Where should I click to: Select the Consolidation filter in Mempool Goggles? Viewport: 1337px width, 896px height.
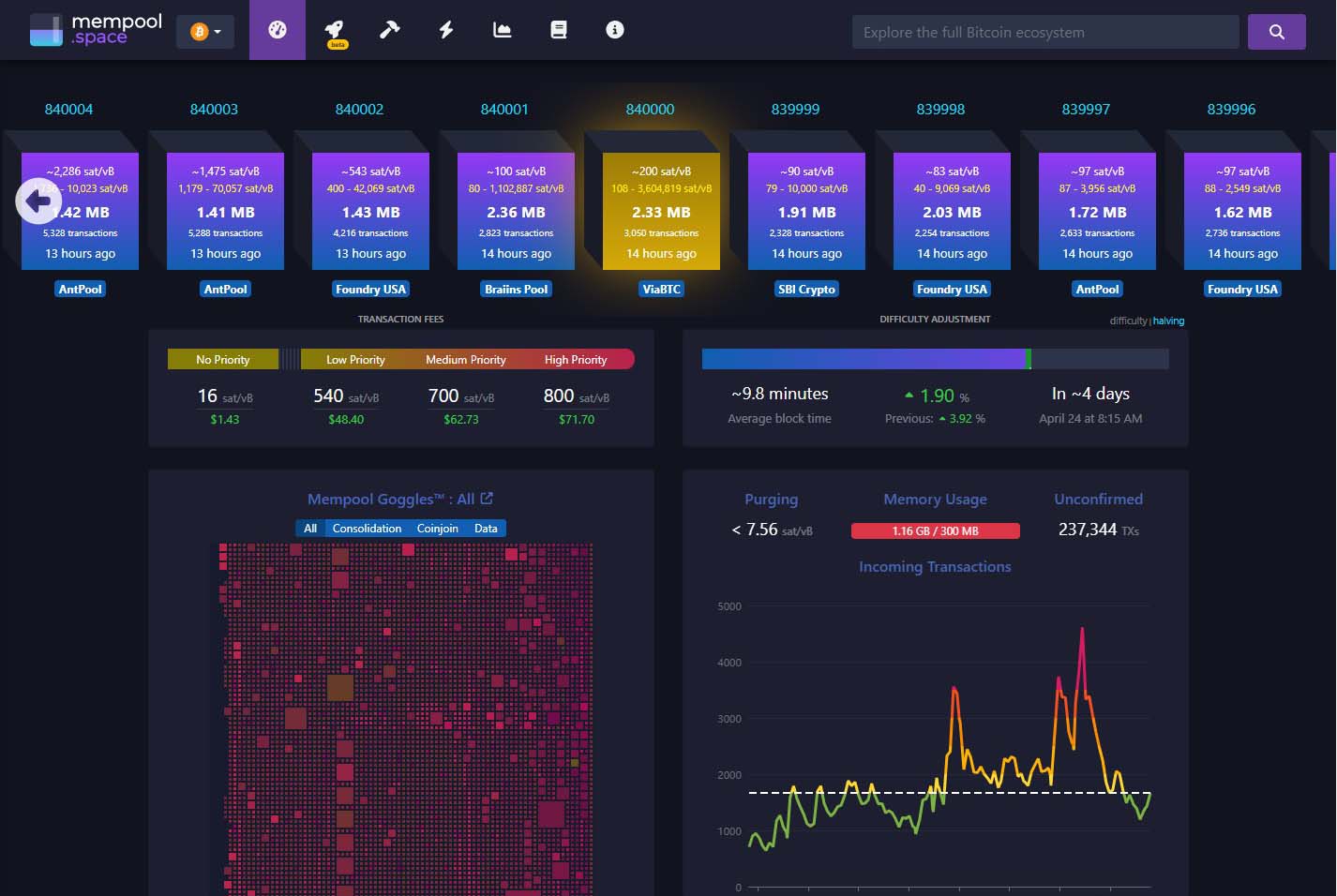(367, 529)
